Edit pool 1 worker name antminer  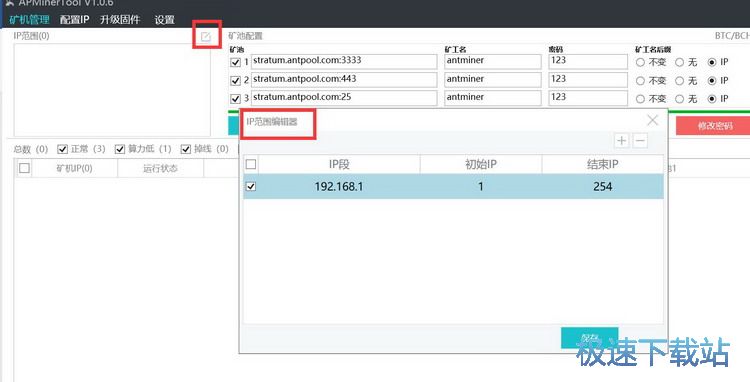tap(493, 61)
